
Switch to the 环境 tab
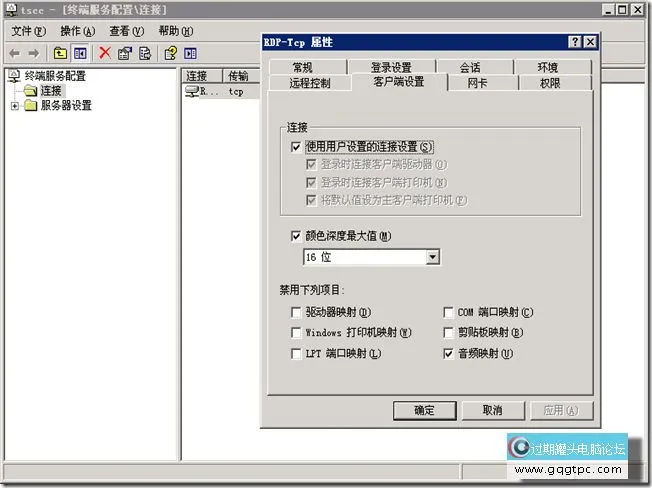coord(552,67)
